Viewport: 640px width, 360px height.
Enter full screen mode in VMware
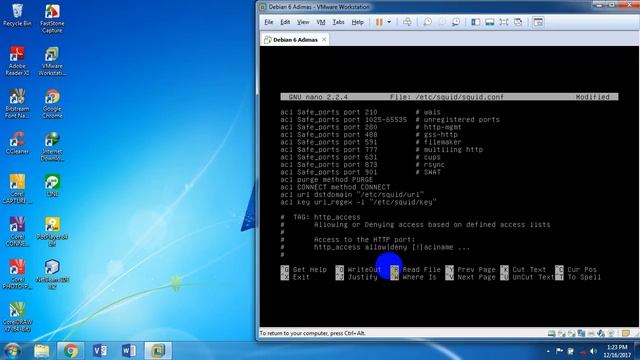point(504,22)
